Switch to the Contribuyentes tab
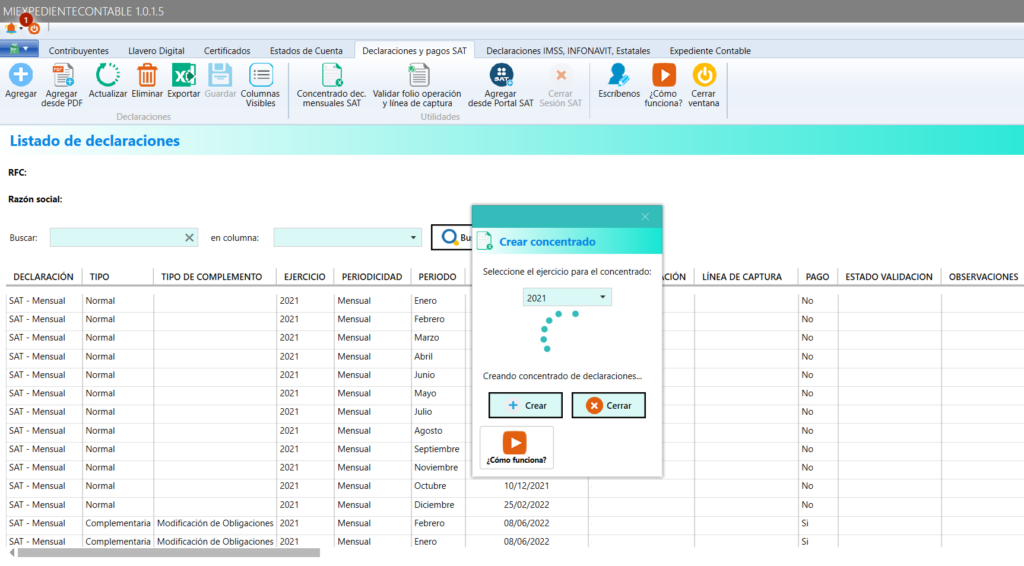This screenshot has width=1024, height=566. [78, 51]
